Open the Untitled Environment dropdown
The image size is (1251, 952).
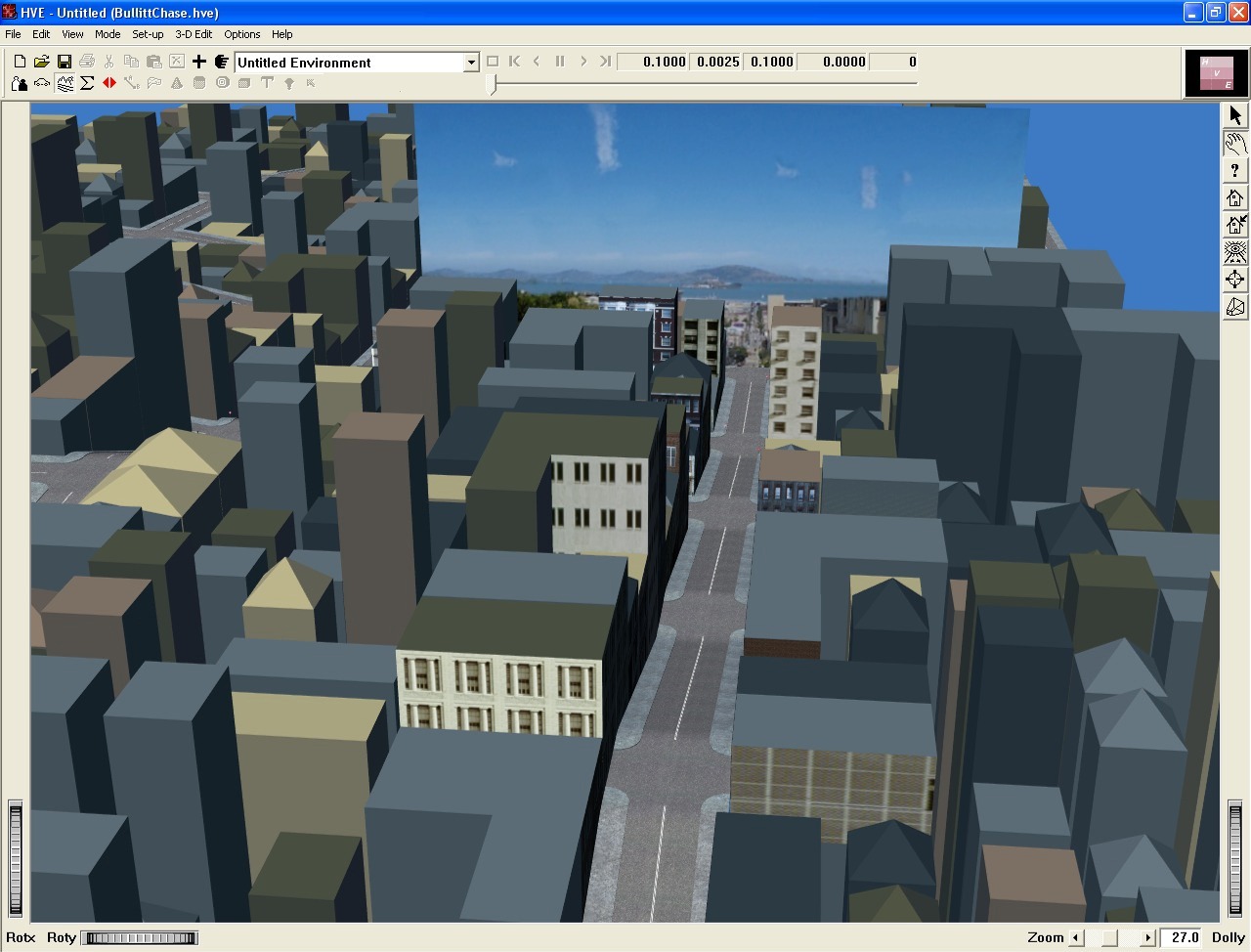click(470, 63)
